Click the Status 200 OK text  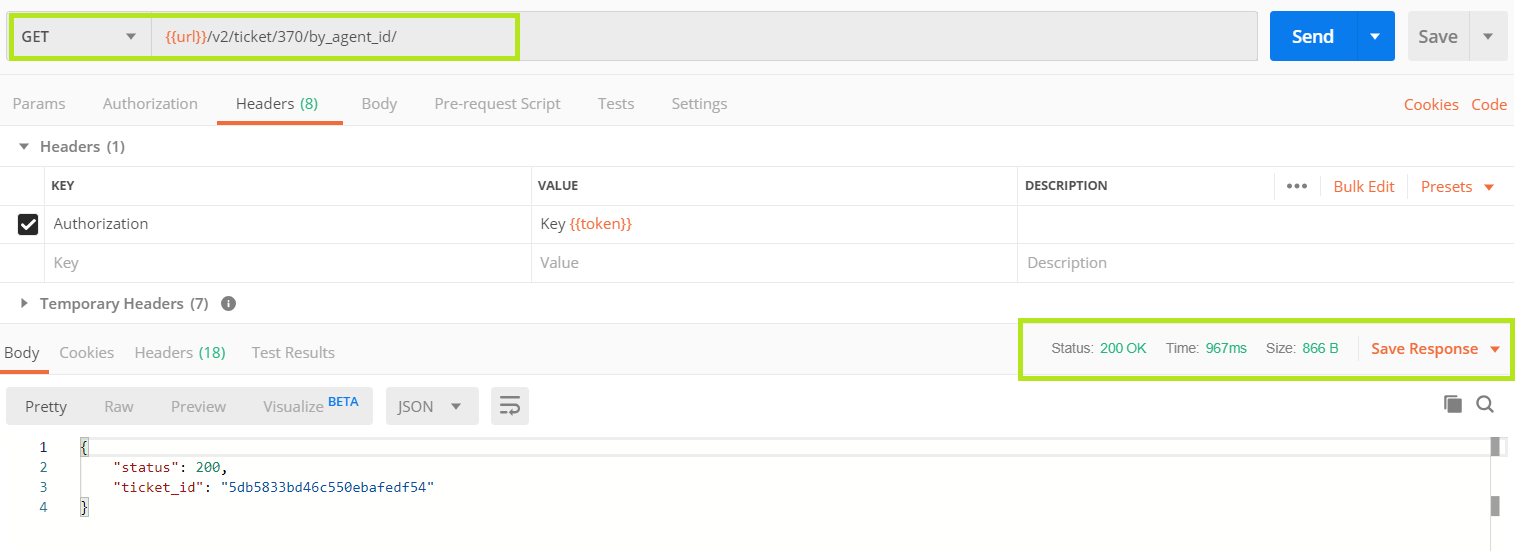click(1099, 348)
